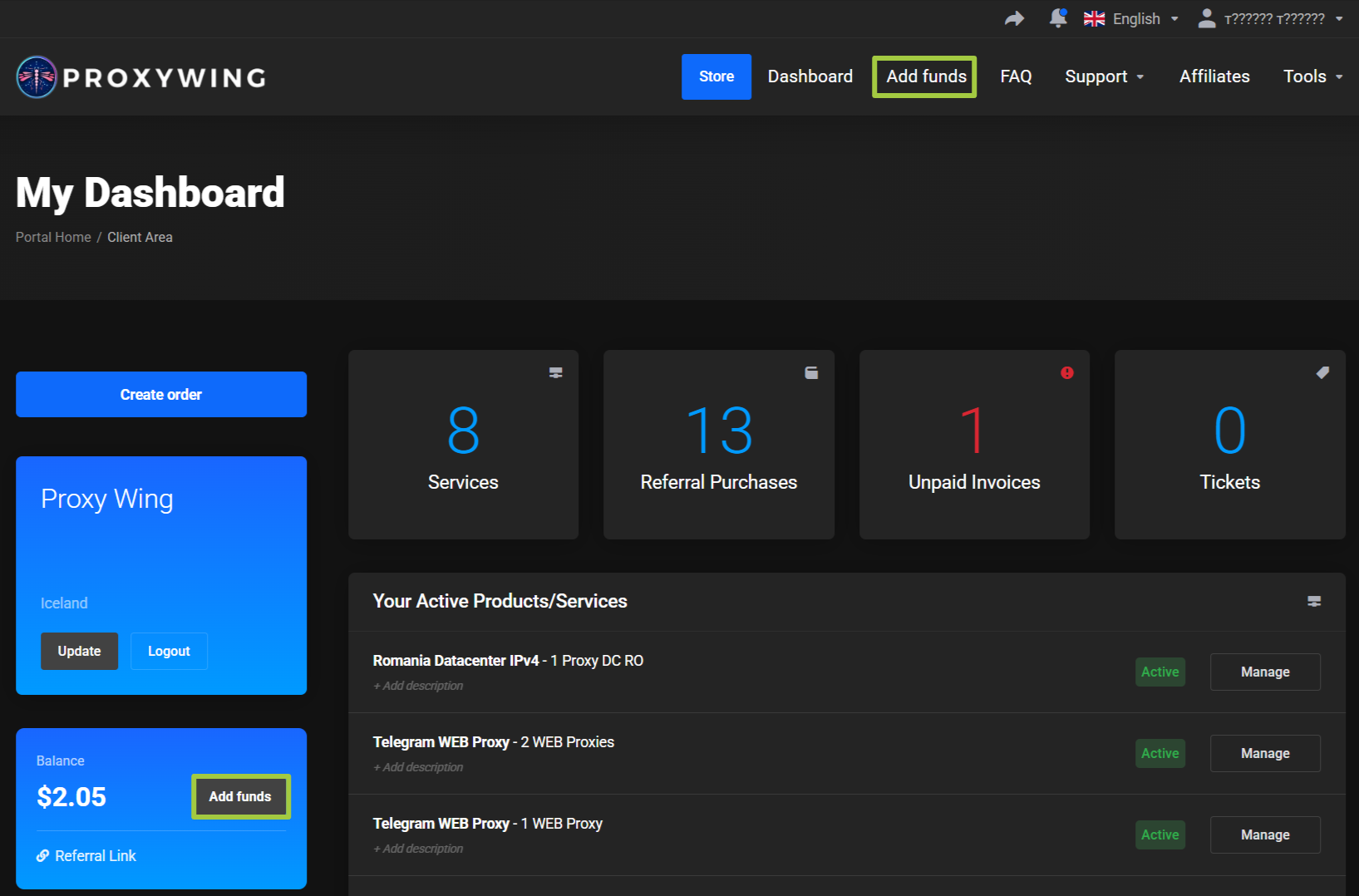Click the Proxy Wing name in profile card
This screenshot has width=1359, height=896.
[x=107, y=499]
